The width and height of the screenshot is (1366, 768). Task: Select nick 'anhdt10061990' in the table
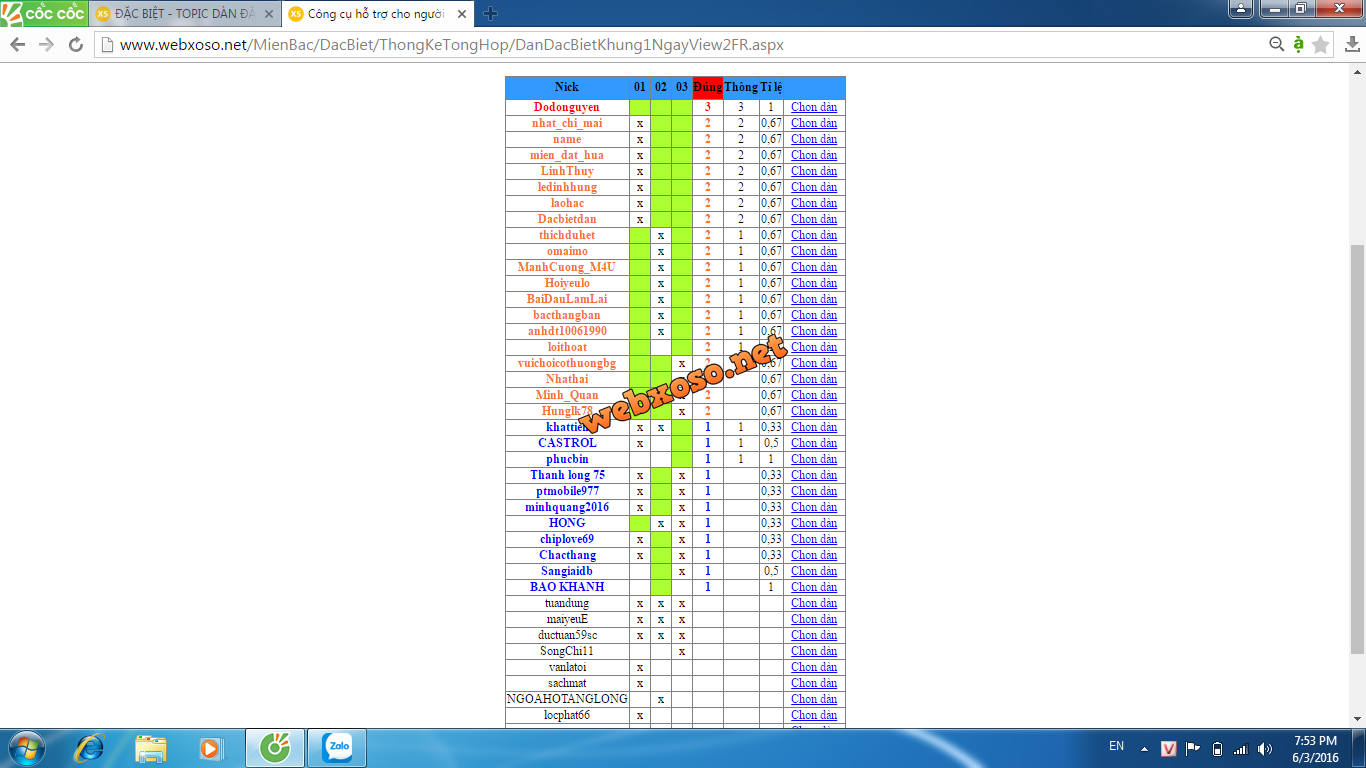click(x=567, y=331)
